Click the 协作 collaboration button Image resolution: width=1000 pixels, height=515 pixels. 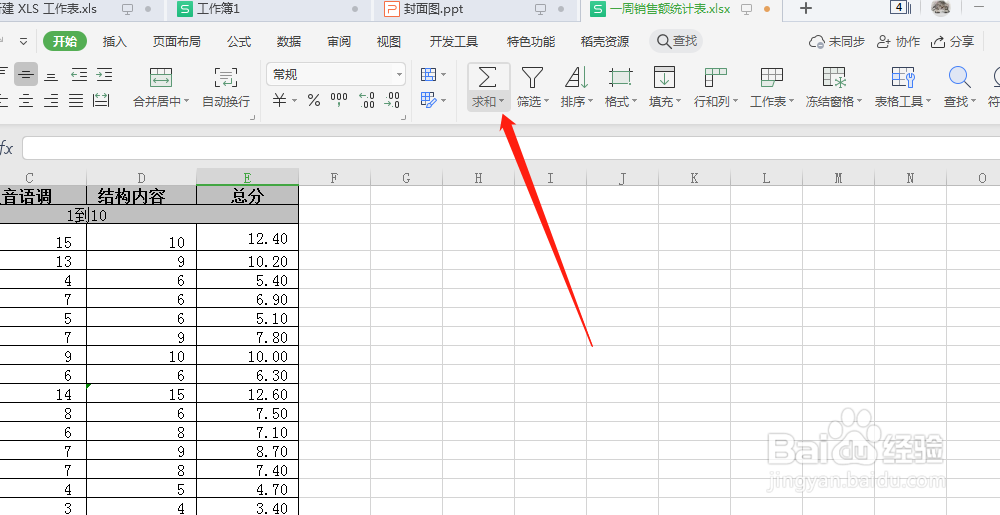point(898,41)
